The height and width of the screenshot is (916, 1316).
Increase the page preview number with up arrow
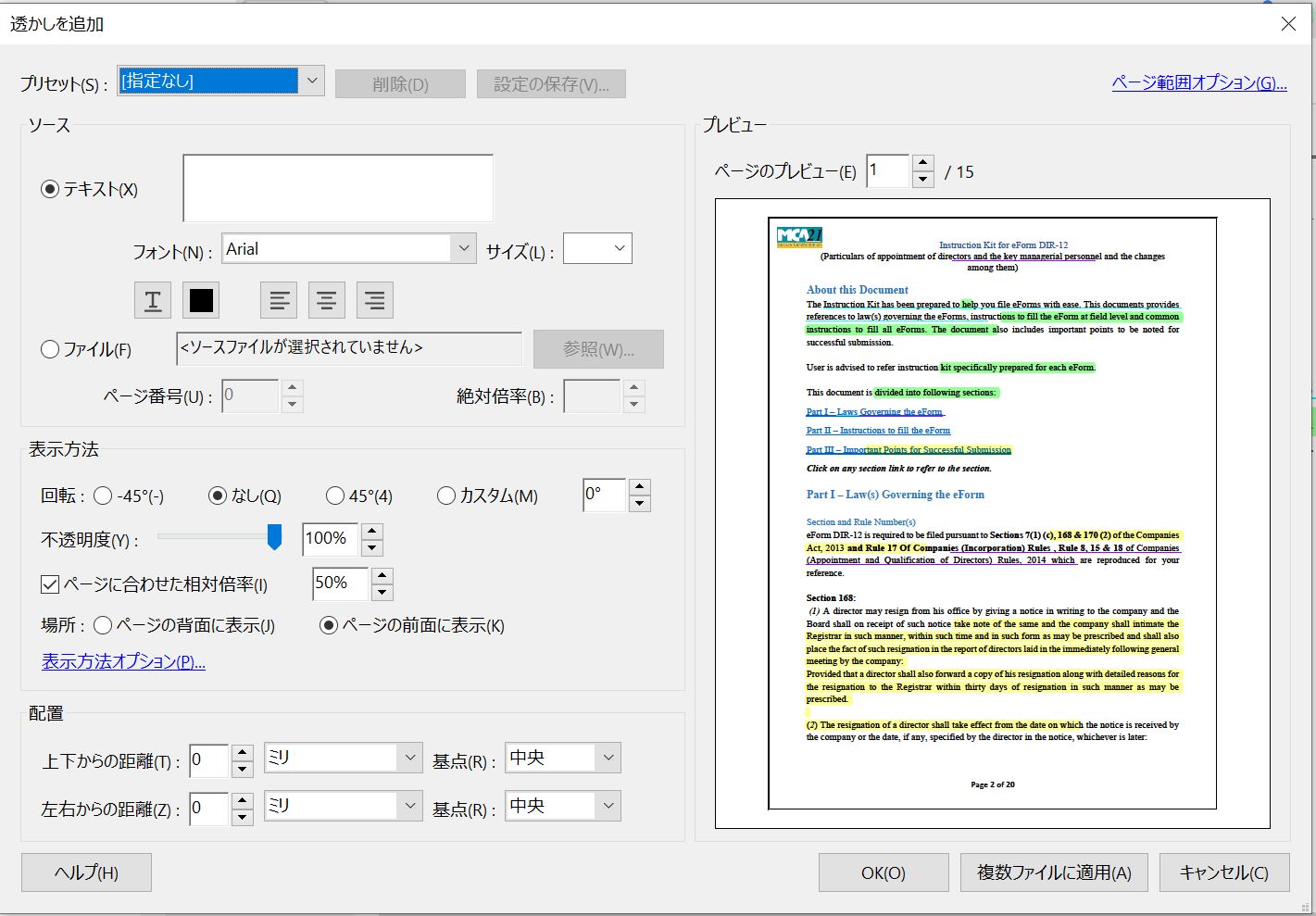pos(922,163)
